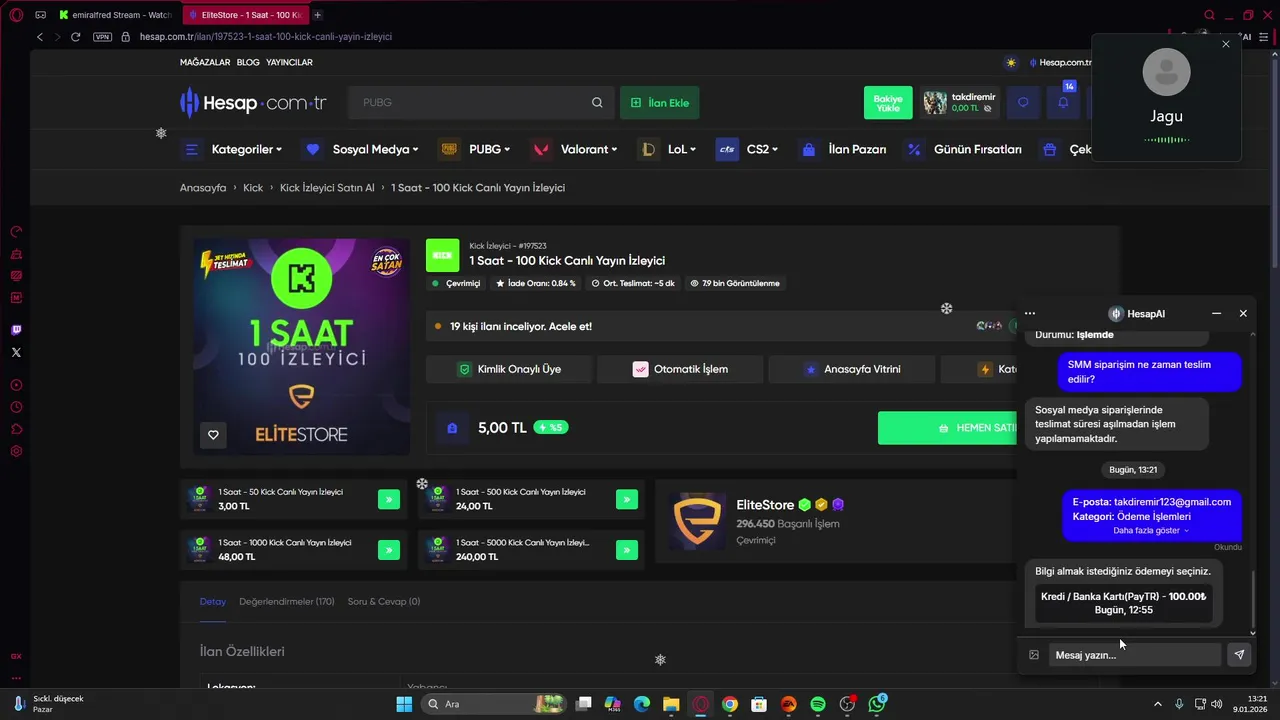Open MAĞAZALAR top menu link
1280x720 pixels.
click(x=205, y=62)
